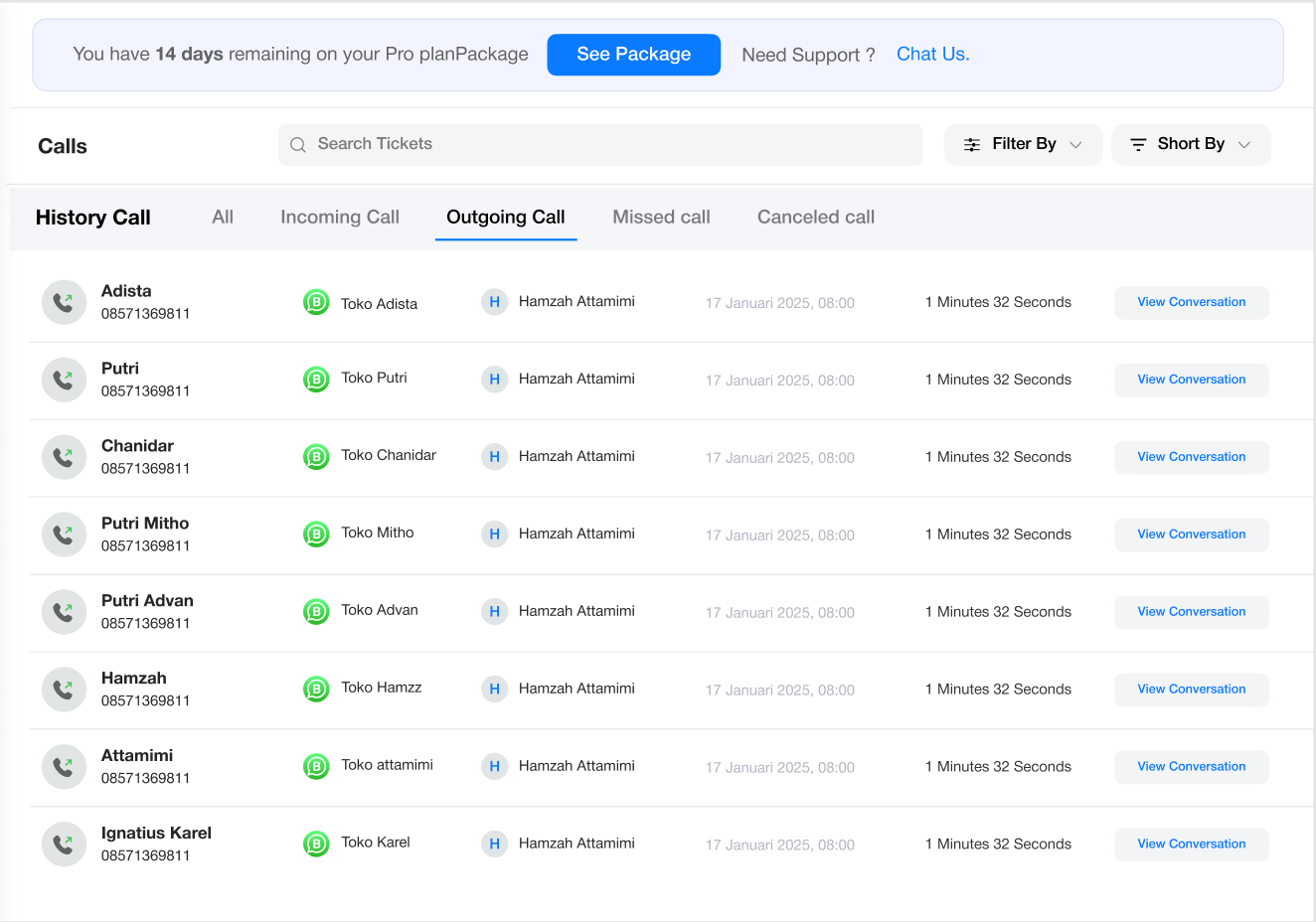Screen dimensions: 1316x922
Task: Click the WhatsApp icon next to Toko Hamzz
Action: (x=316, y=689)
